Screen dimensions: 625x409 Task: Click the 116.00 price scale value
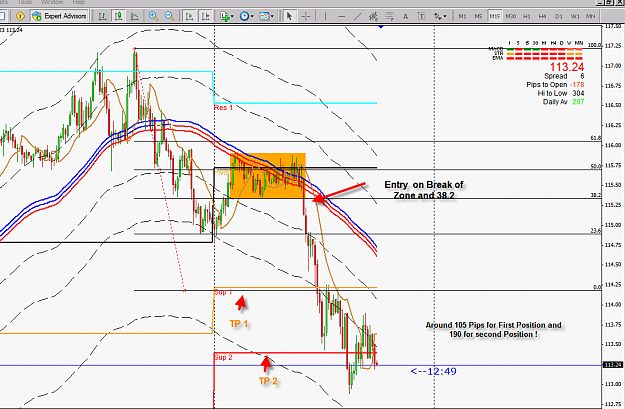(x=613, y=145)
